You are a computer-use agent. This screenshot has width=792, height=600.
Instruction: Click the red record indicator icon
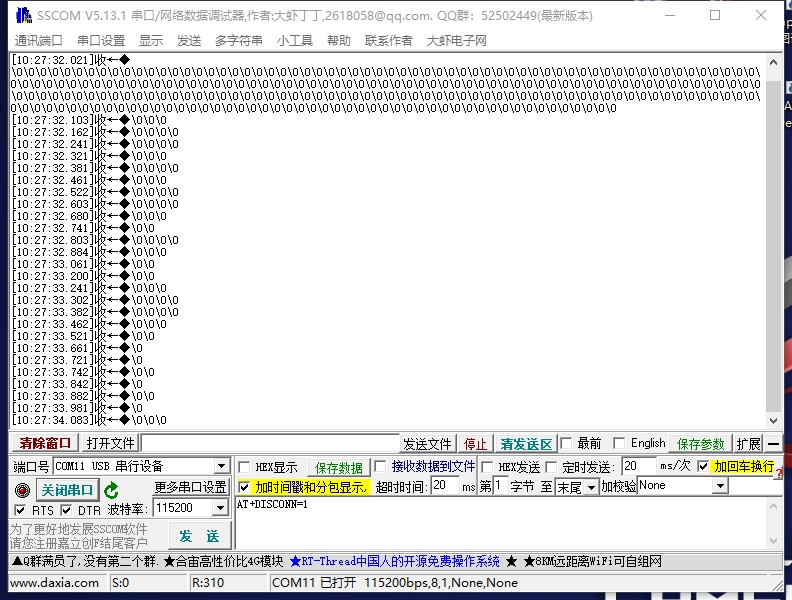[22, 490]
